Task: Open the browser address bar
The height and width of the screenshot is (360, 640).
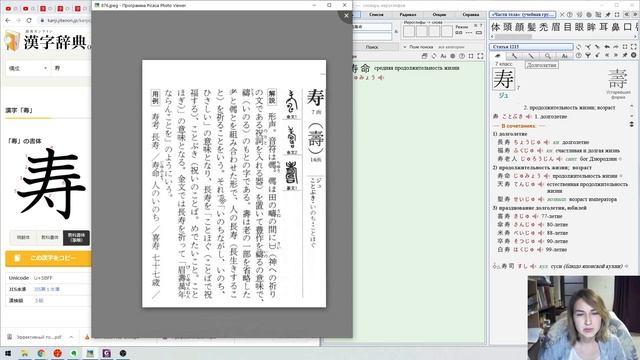Action: [x=65, y=20]
